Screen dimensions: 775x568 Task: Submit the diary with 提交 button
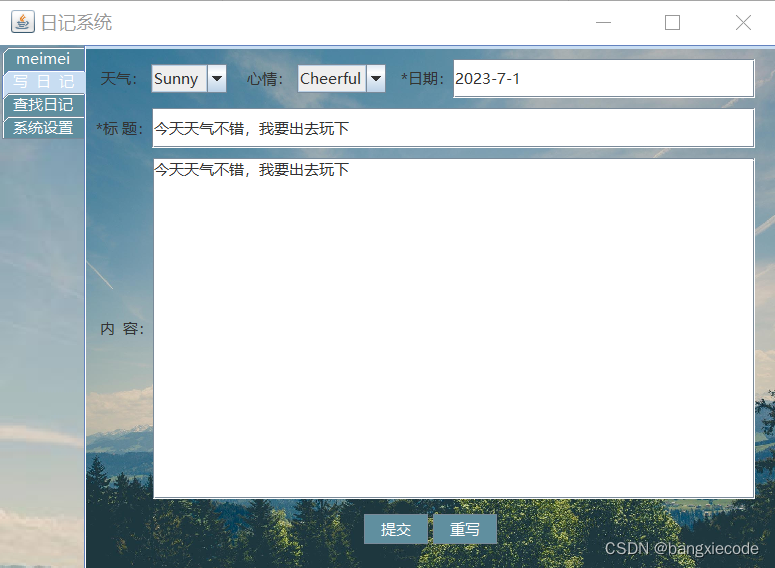pos(395,529)
